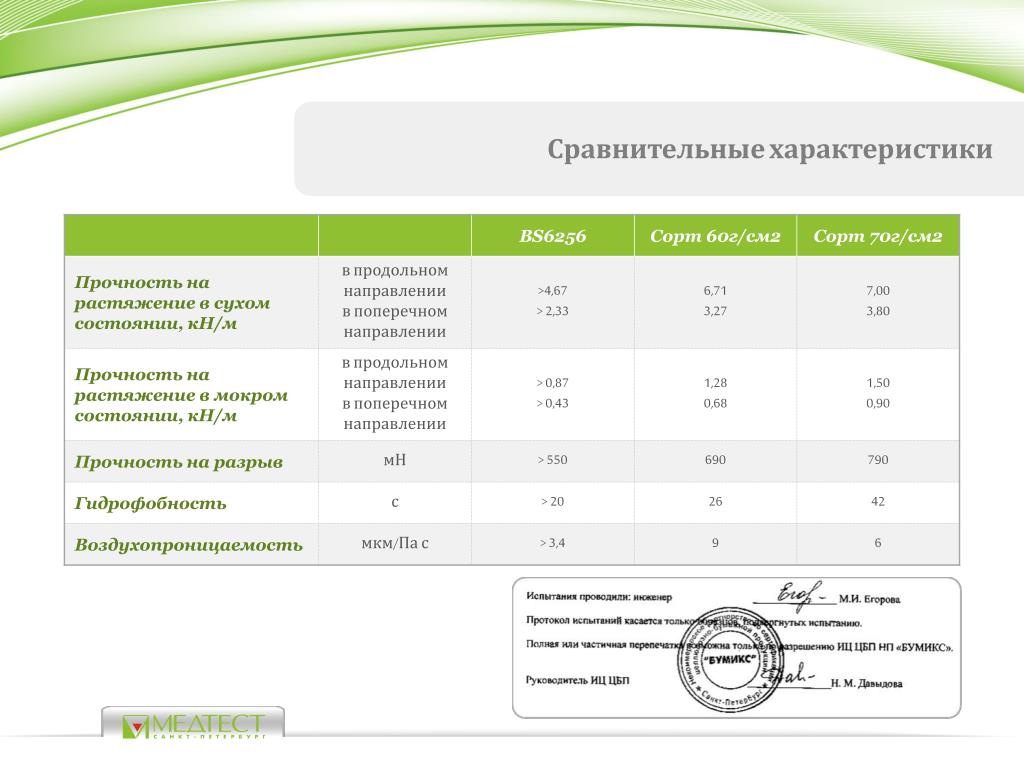Click the unit cell 'с' in Гидрофобность row
This screenshot has height=768, width=1024.
pos(394,502)
